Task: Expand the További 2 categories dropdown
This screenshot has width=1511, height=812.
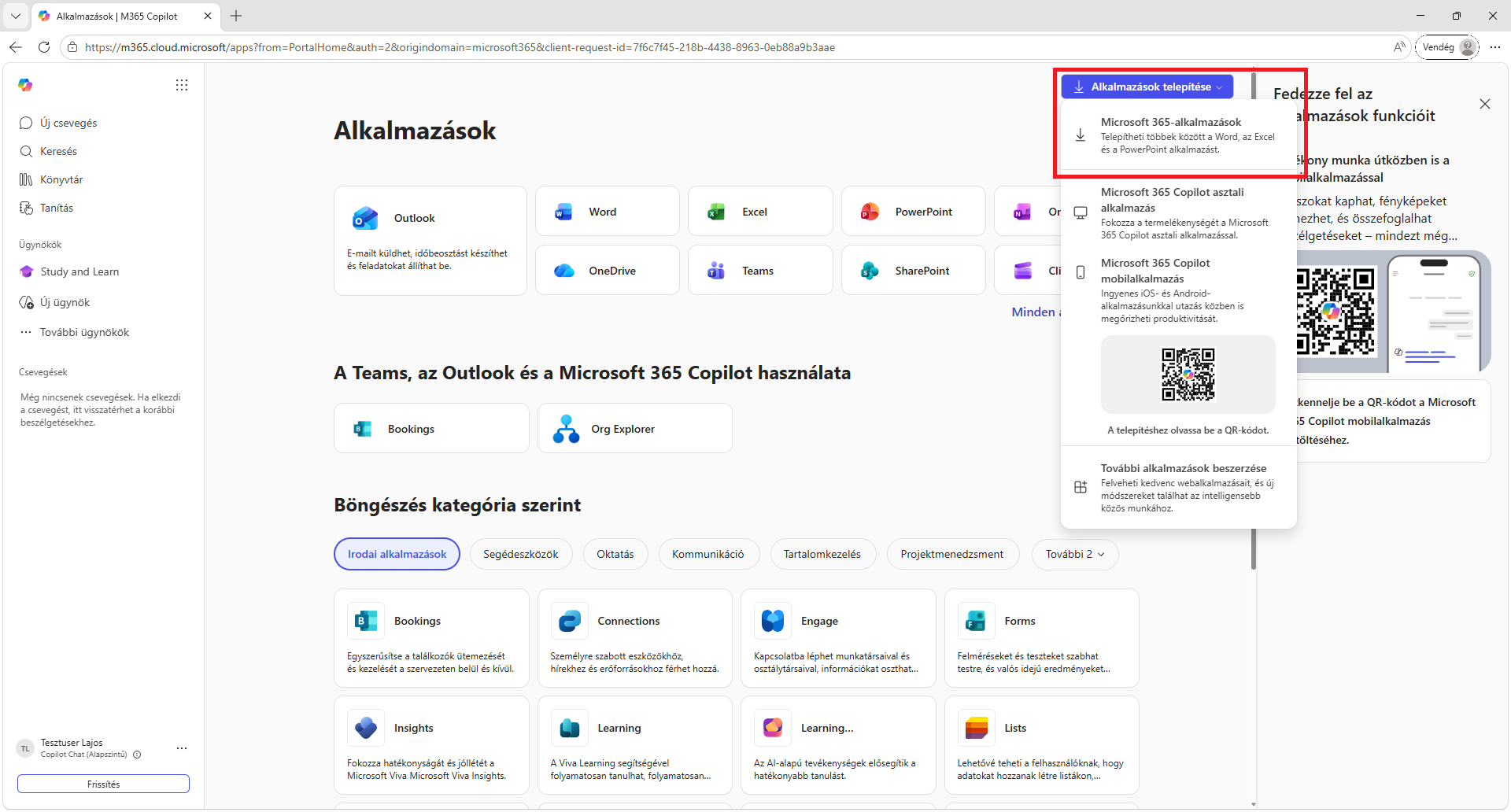Action: point(1075,554)
